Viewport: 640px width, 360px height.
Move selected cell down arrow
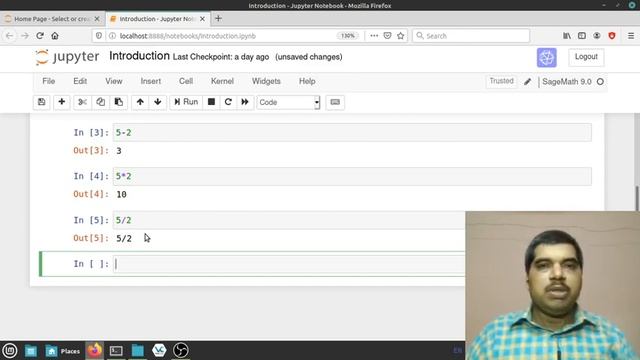[x=158, y=102]
